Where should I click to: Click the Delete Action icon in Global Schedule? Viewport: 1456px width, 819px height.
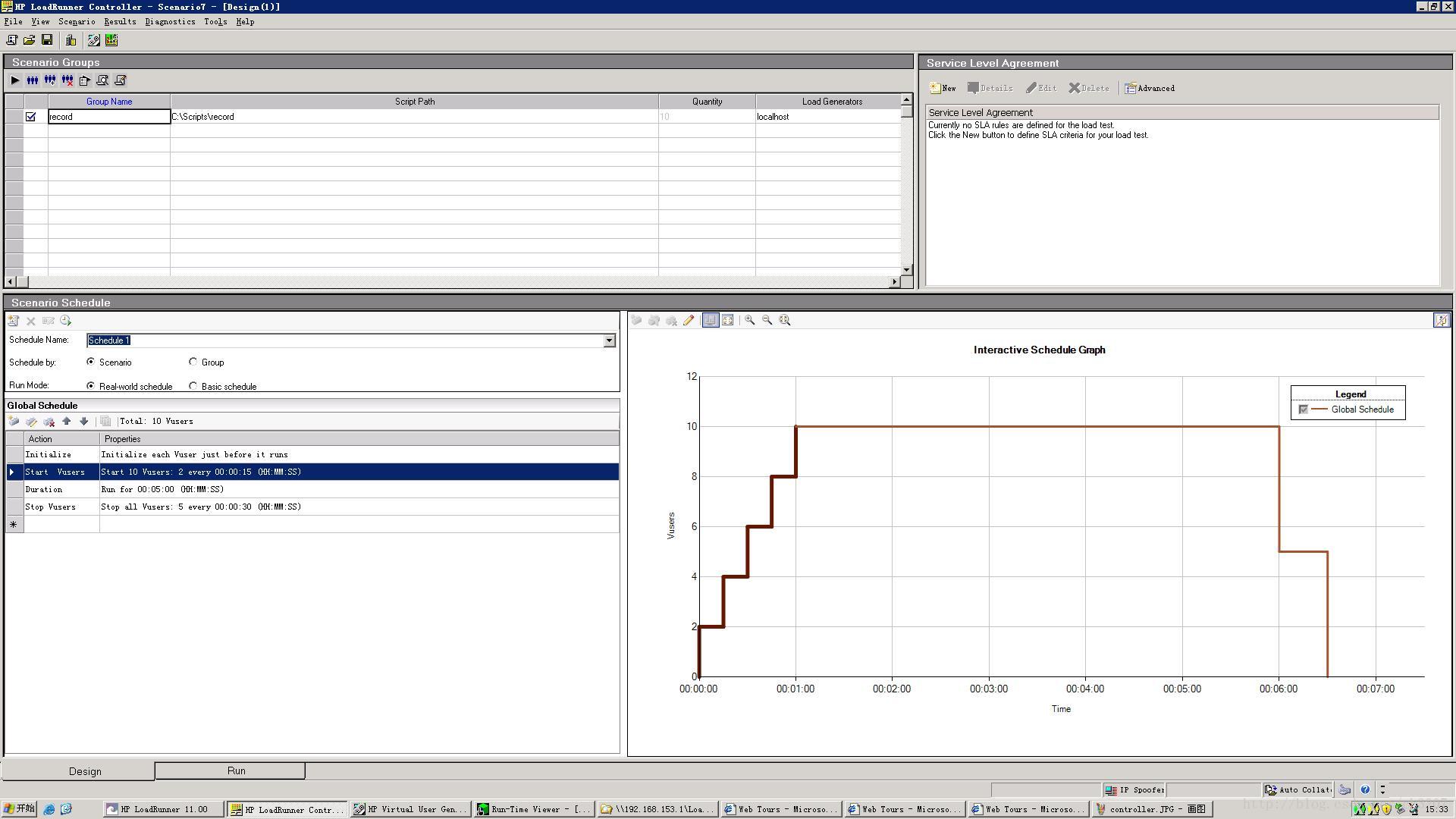pyautogui.click(x=49, y=422)
